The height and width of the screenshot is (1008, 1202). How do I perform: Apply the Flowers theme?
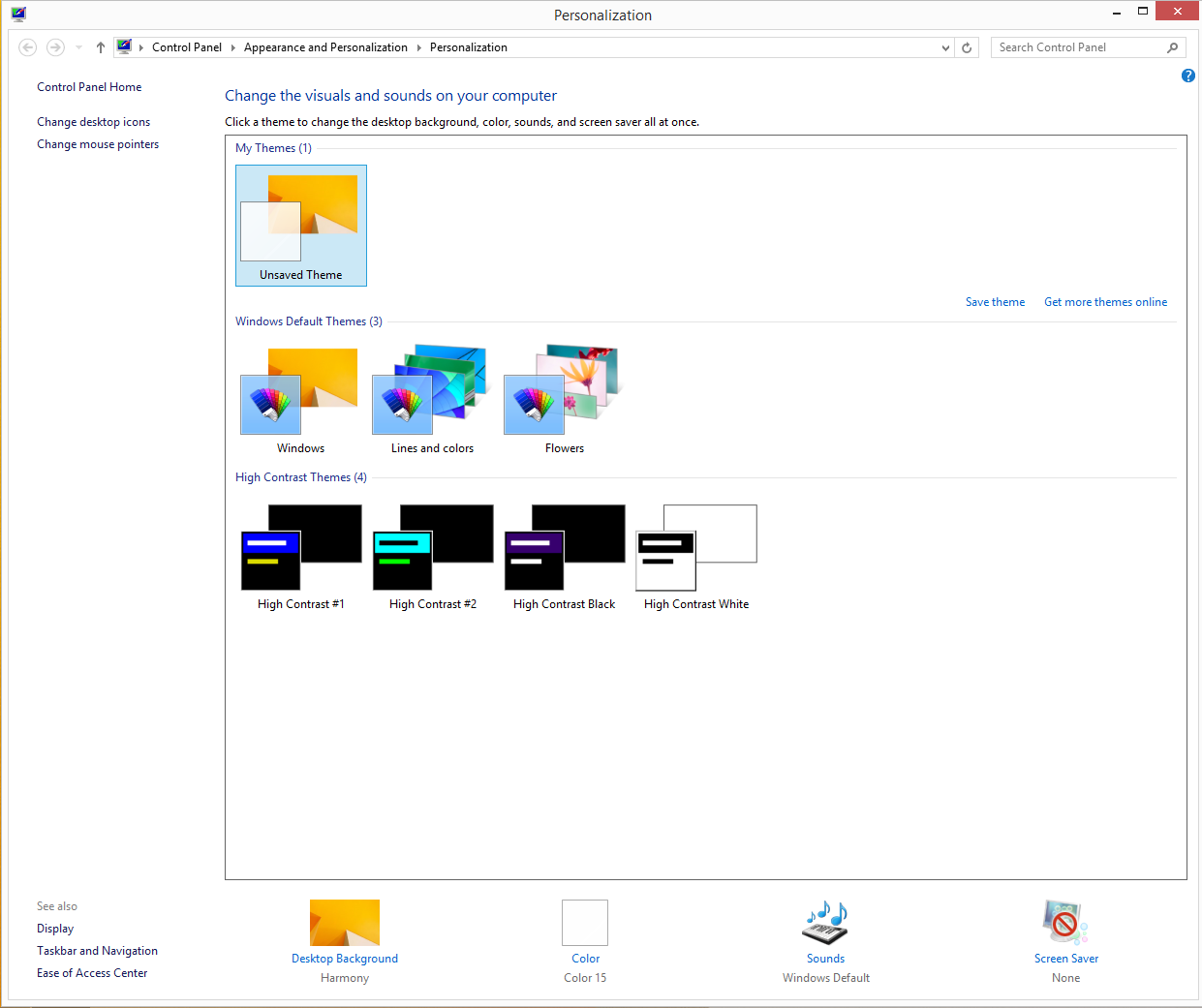[x=564, y=400]
